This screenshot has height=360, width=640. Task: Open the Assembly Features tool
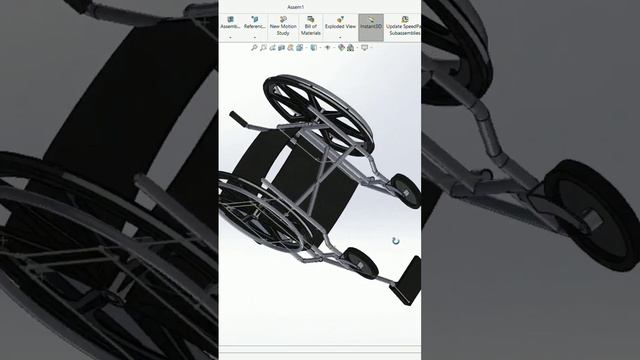click(x=230, y=23)
